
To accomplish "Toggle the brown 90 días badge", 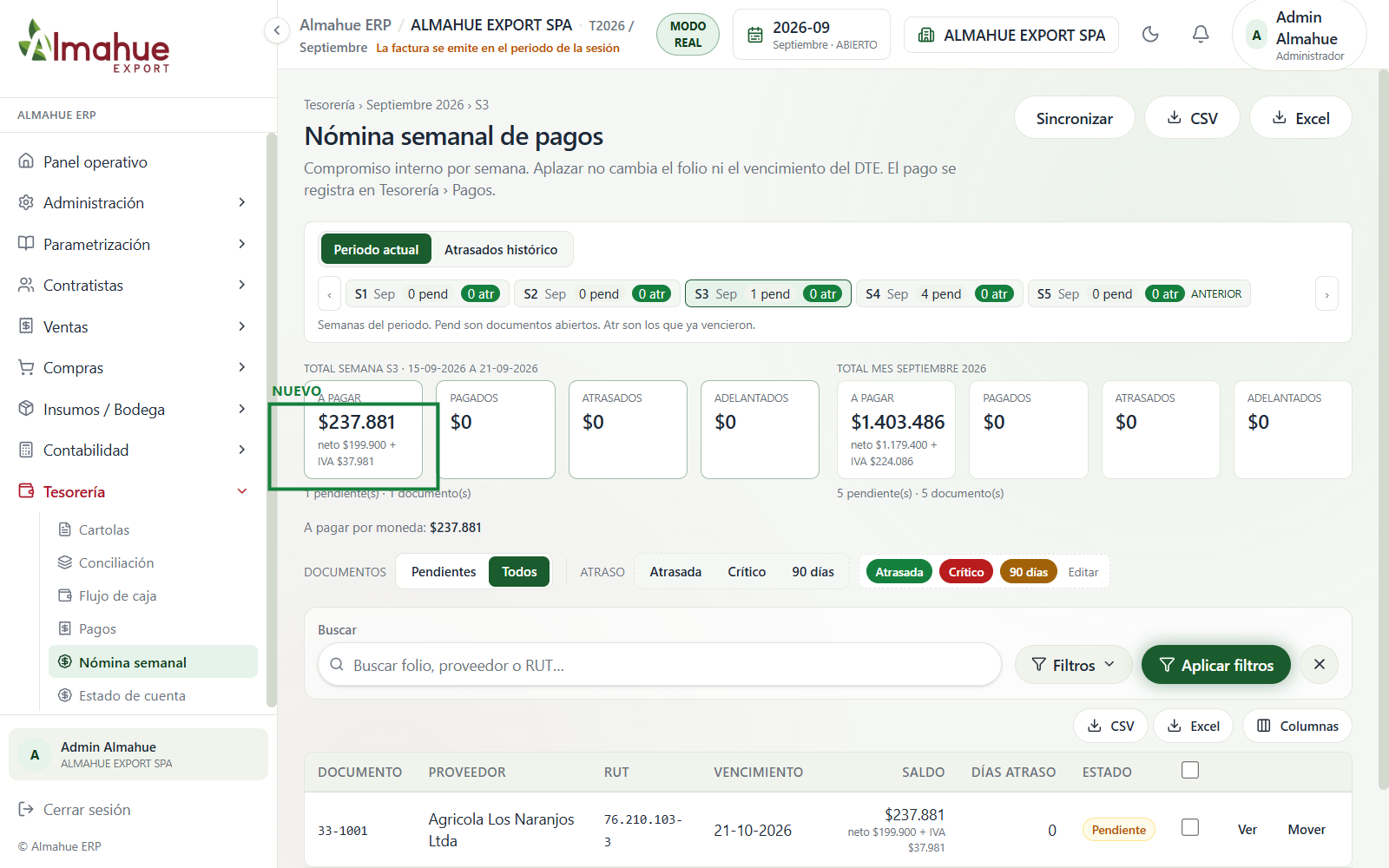I will click(x=1029, y=572).
